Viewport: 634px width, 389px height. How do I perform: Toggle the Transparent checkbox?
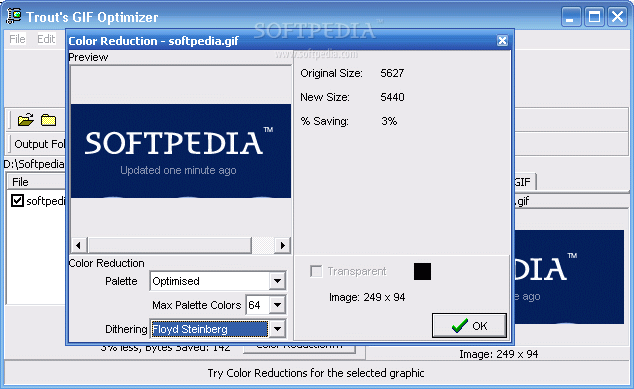(316, 271)
